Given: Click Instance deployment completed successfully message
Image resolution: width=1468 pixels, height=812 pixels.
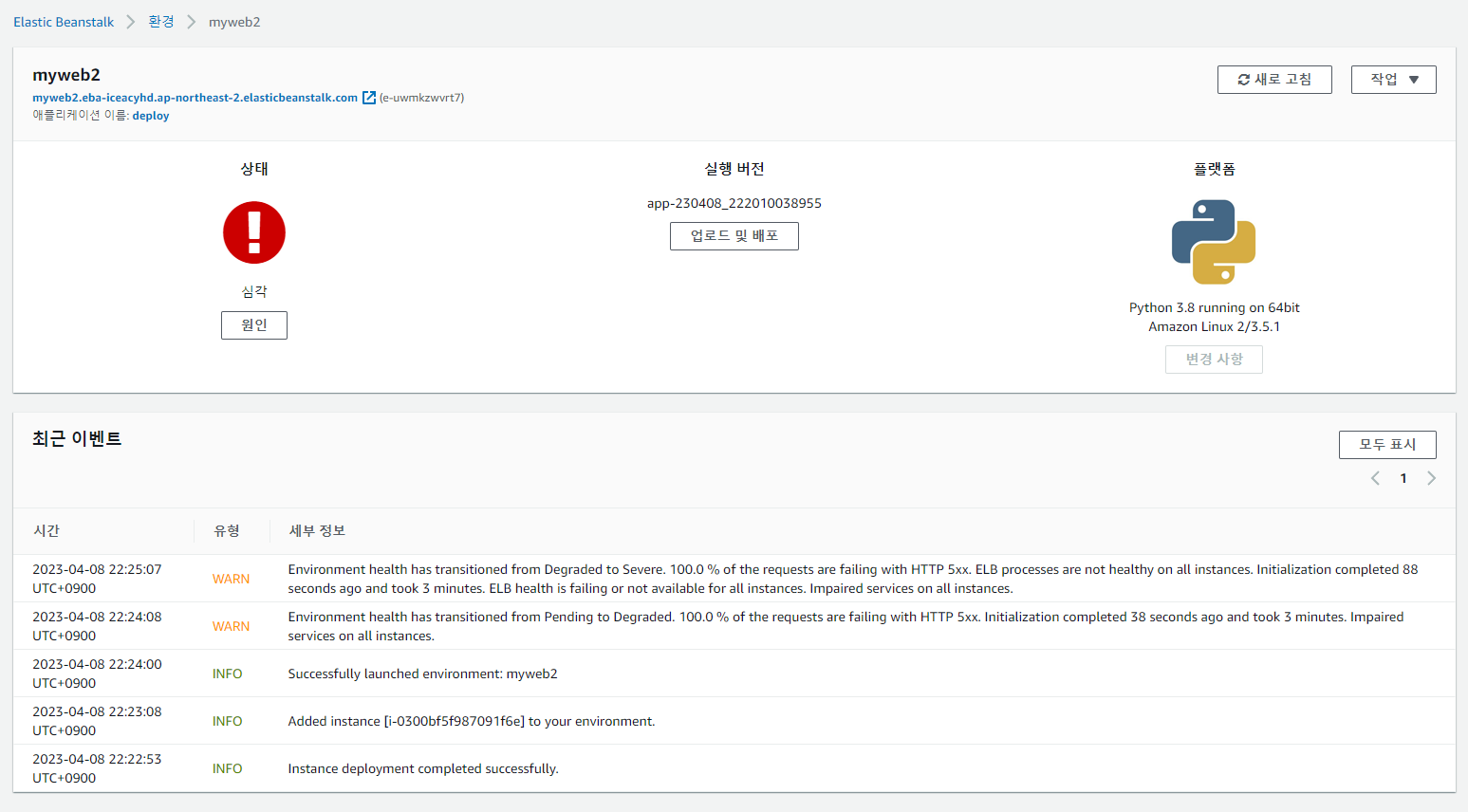Looking at the screenshot, I should click(423, 768).
